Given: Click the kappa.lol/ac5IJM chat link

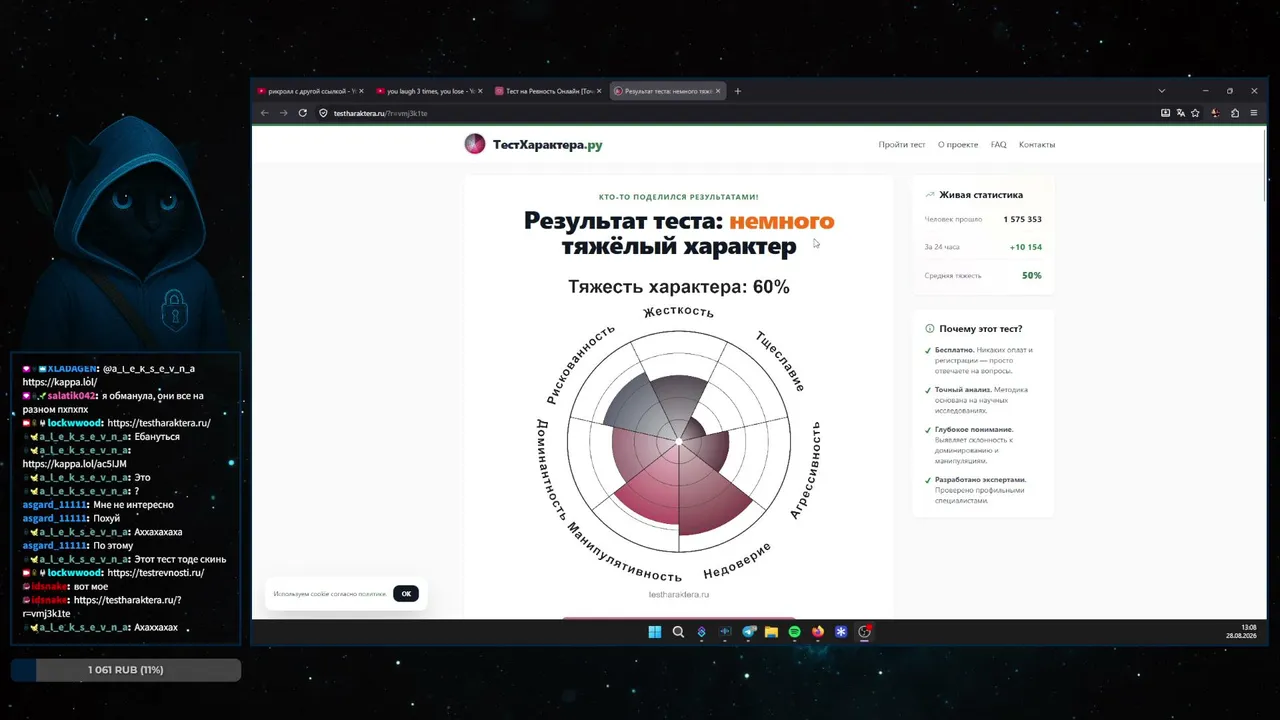Looking at the screenshot, I should 75,464.
